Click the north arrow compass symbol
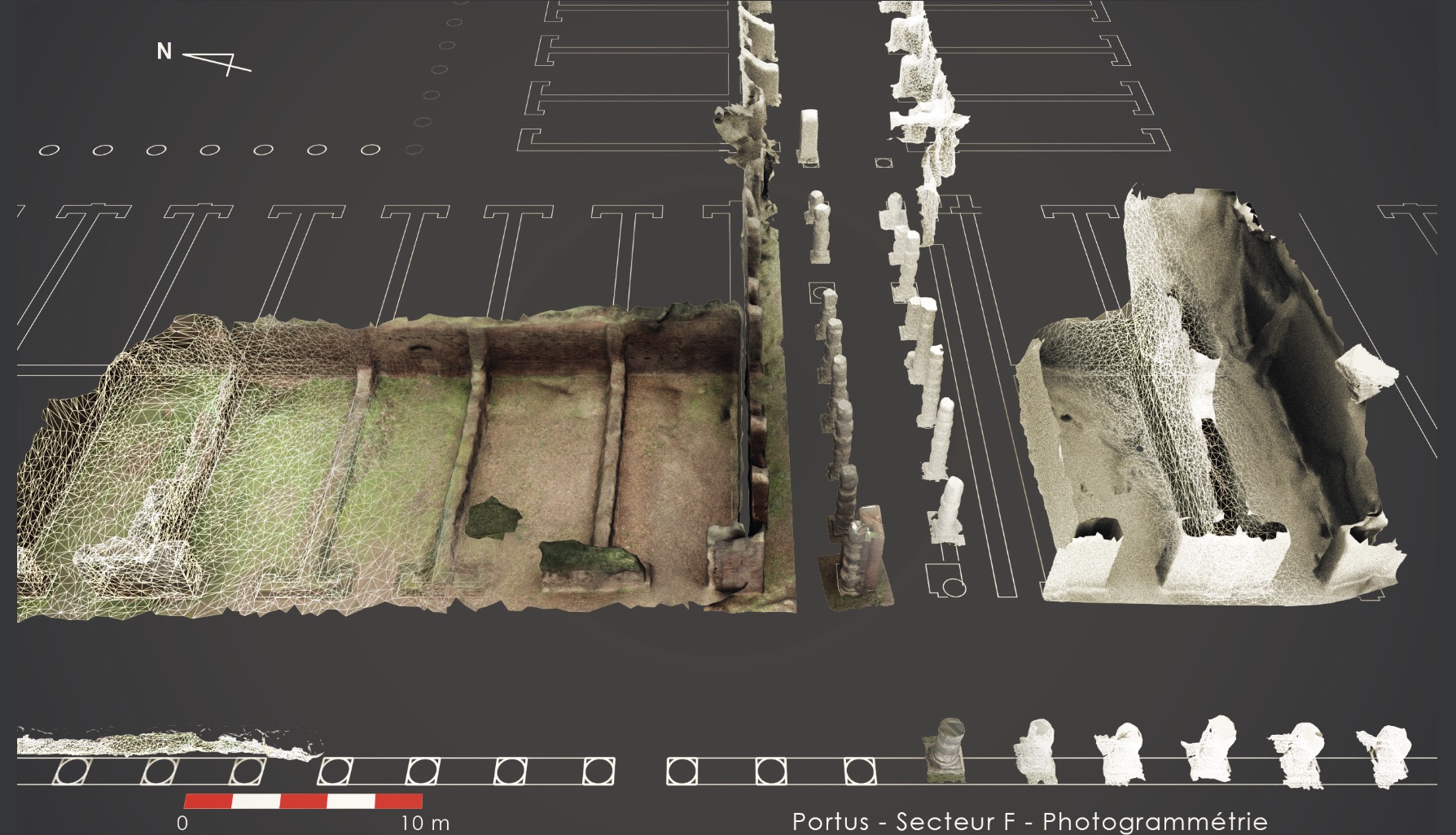Viewport: 1456px width, 835px height. pos(217,62)
